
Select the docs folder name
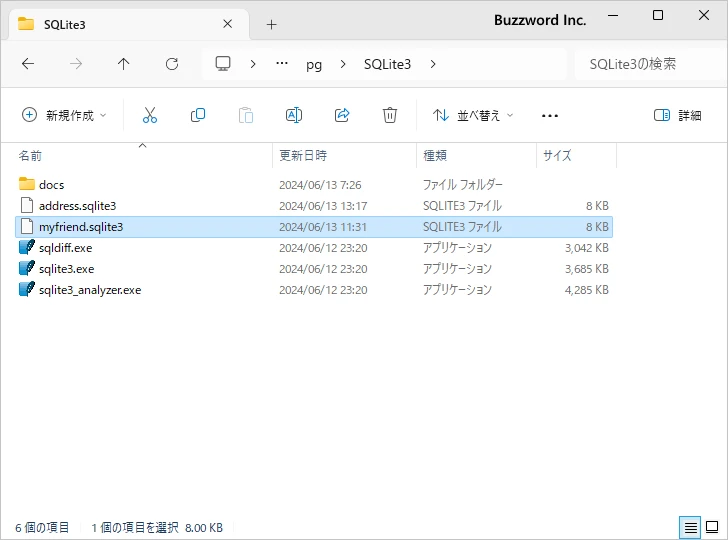52,185
